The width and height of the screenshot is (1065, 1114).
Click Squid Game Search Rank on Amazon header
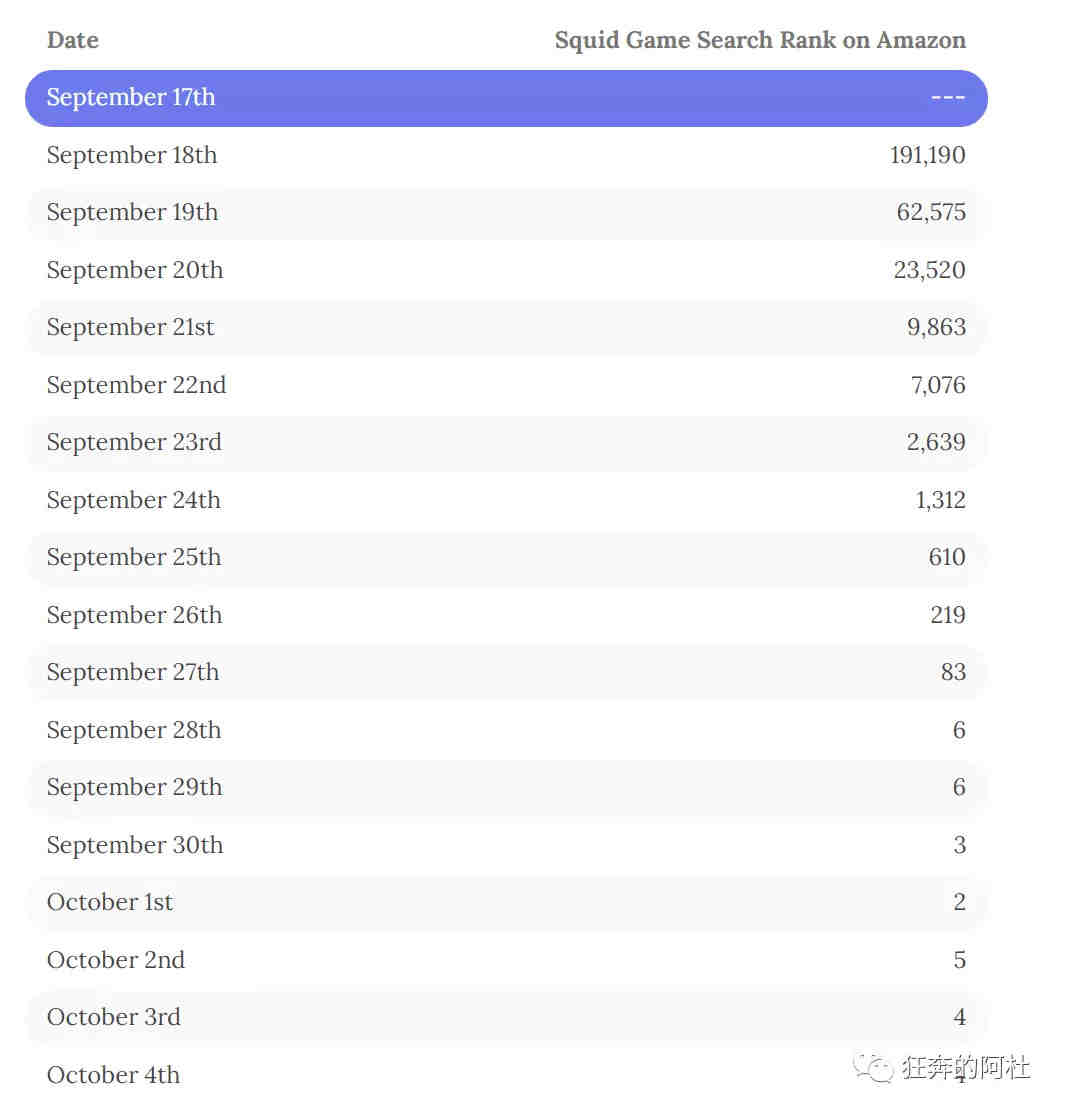pyautogui.click(x=759, y=40)
